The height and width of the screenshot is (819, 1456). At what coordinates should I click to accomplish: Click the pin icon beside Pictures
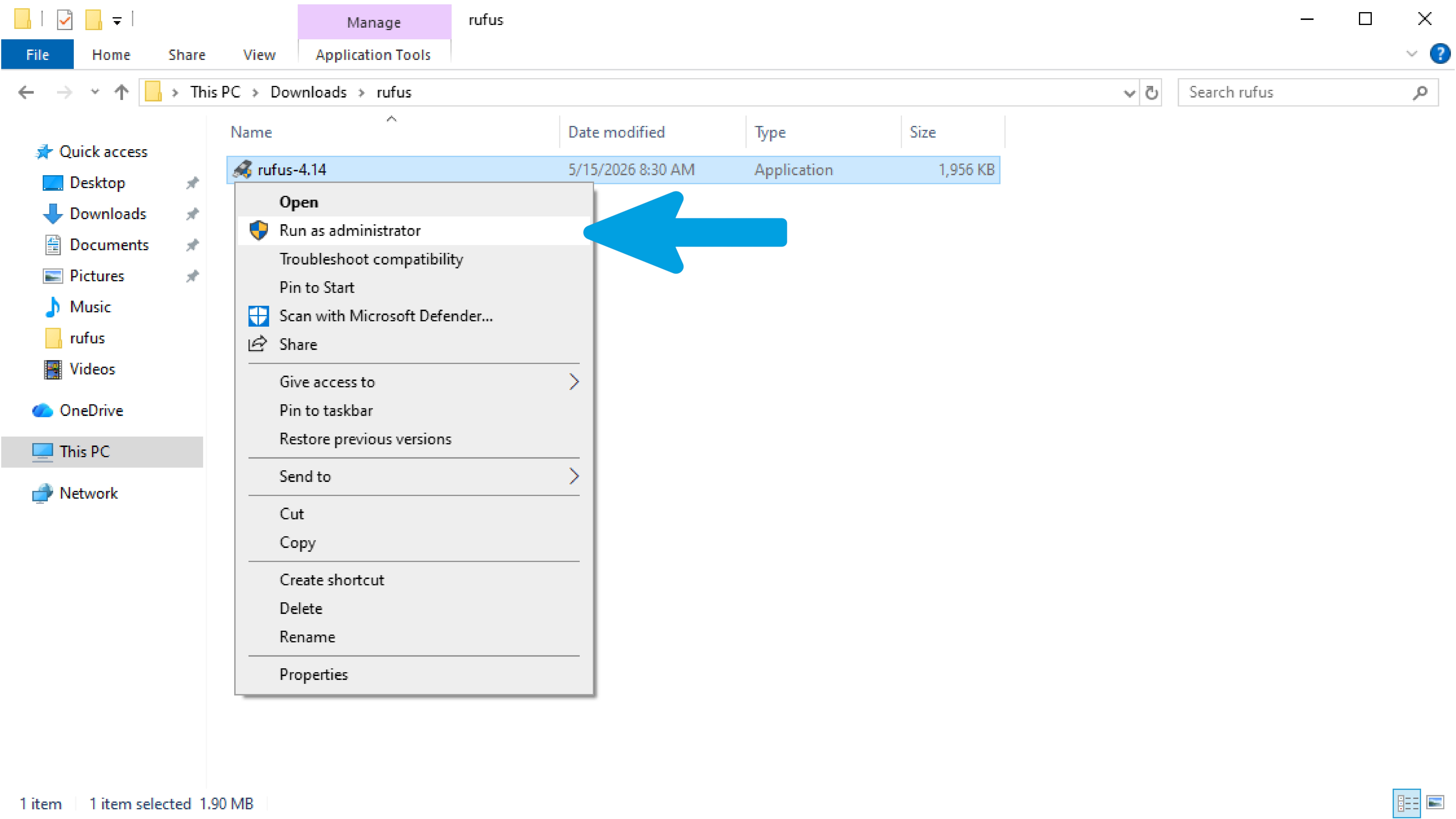point(192,276)
